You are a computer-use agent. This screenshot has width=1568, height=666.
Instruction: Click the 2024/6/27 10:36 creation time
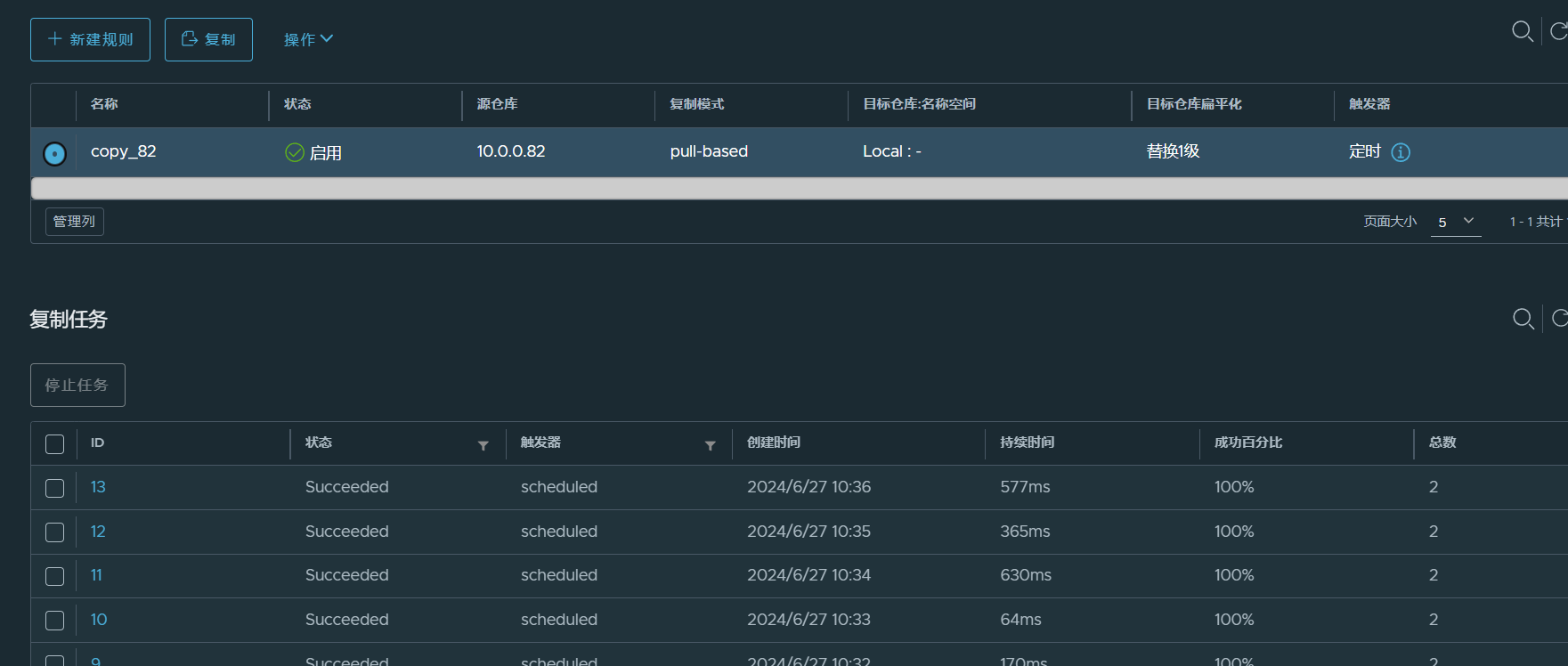809,487
